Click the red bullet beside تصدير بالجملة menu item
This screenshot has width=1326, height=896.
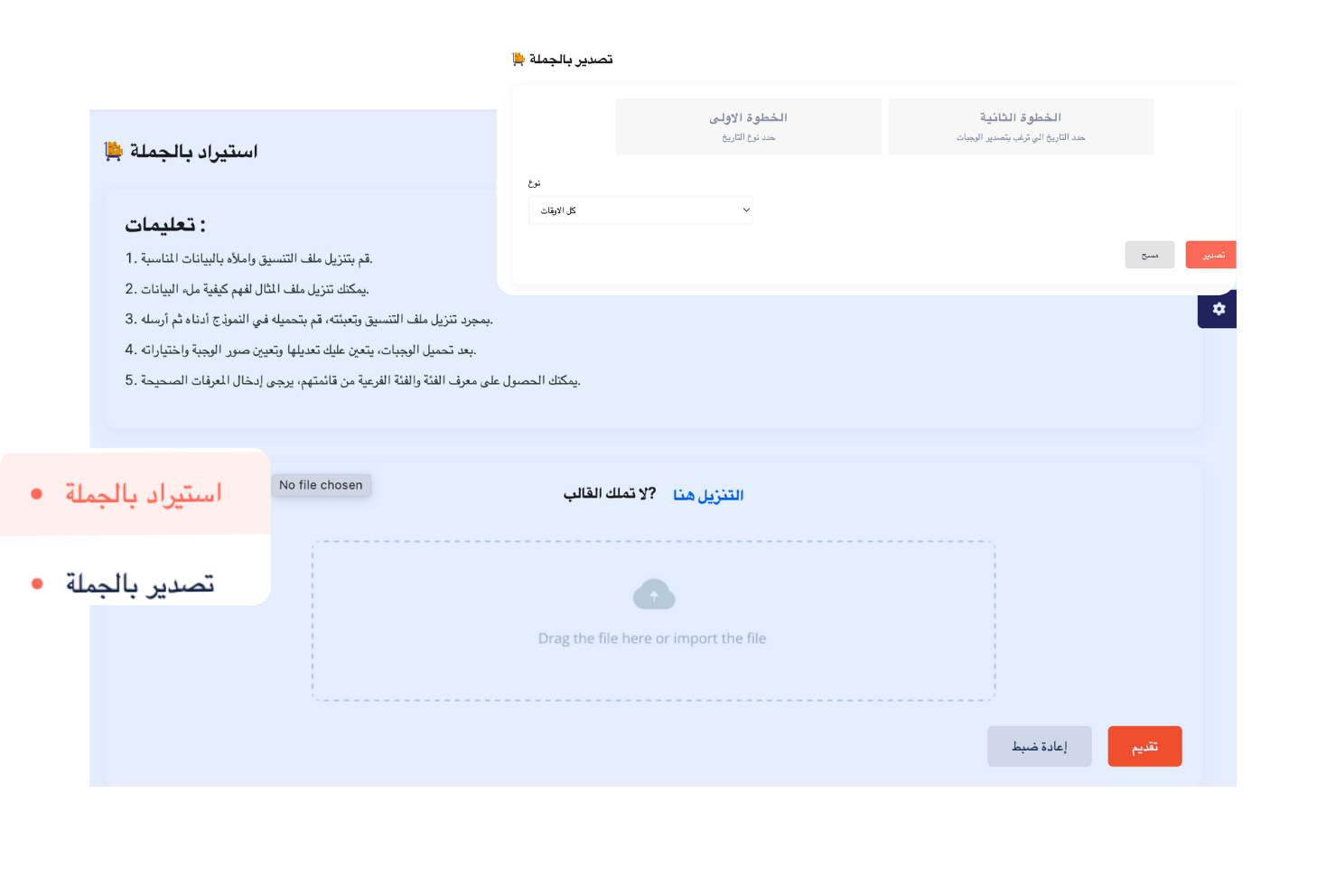point(37,583)
